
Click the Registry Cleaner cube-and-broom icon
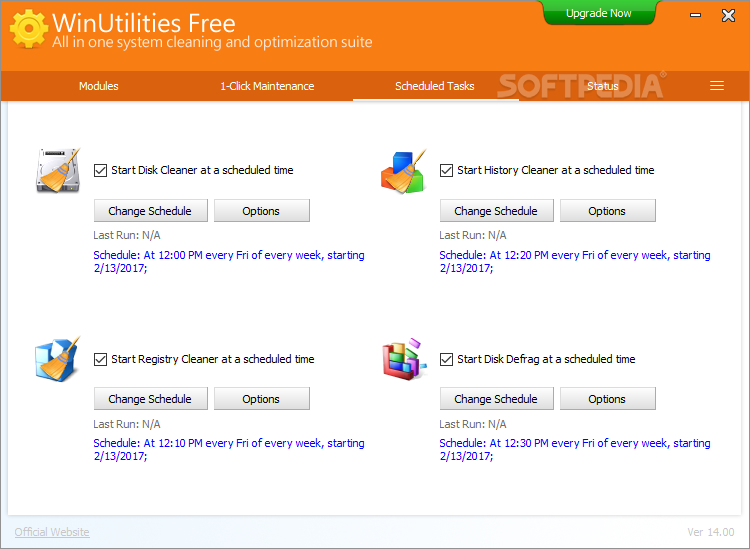click(57, 359)
